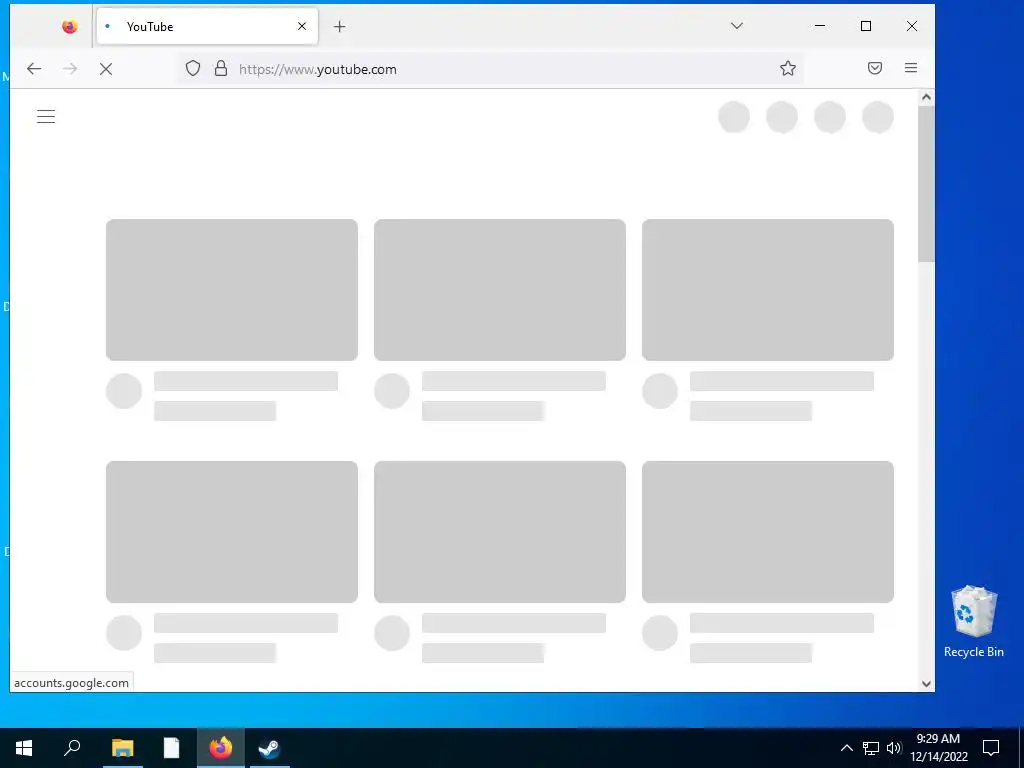Open a new tab
The image size is (1024, 768).
pos(340,27)
